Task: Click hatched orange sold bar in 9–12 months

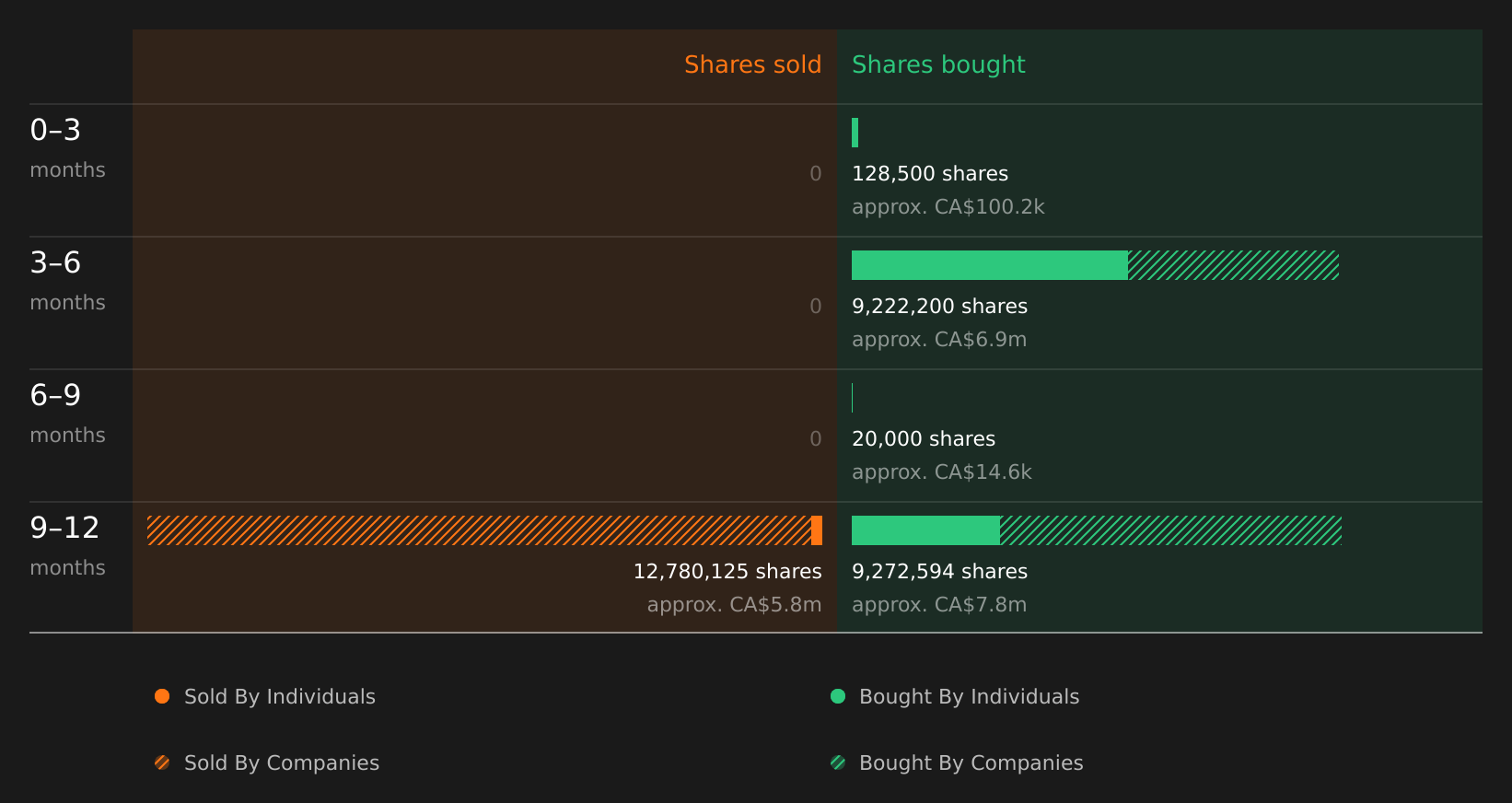Action: 479,530
